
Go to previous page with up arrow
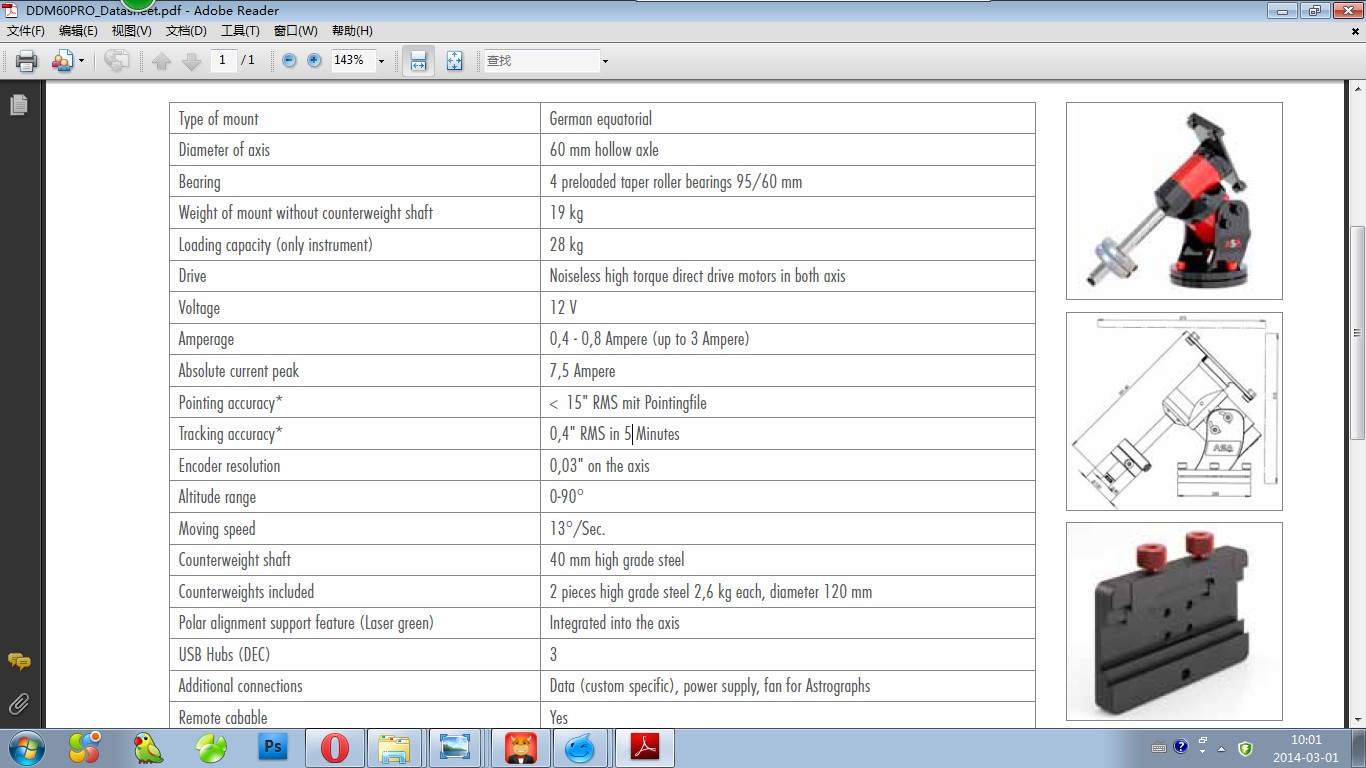click(162, 61)
